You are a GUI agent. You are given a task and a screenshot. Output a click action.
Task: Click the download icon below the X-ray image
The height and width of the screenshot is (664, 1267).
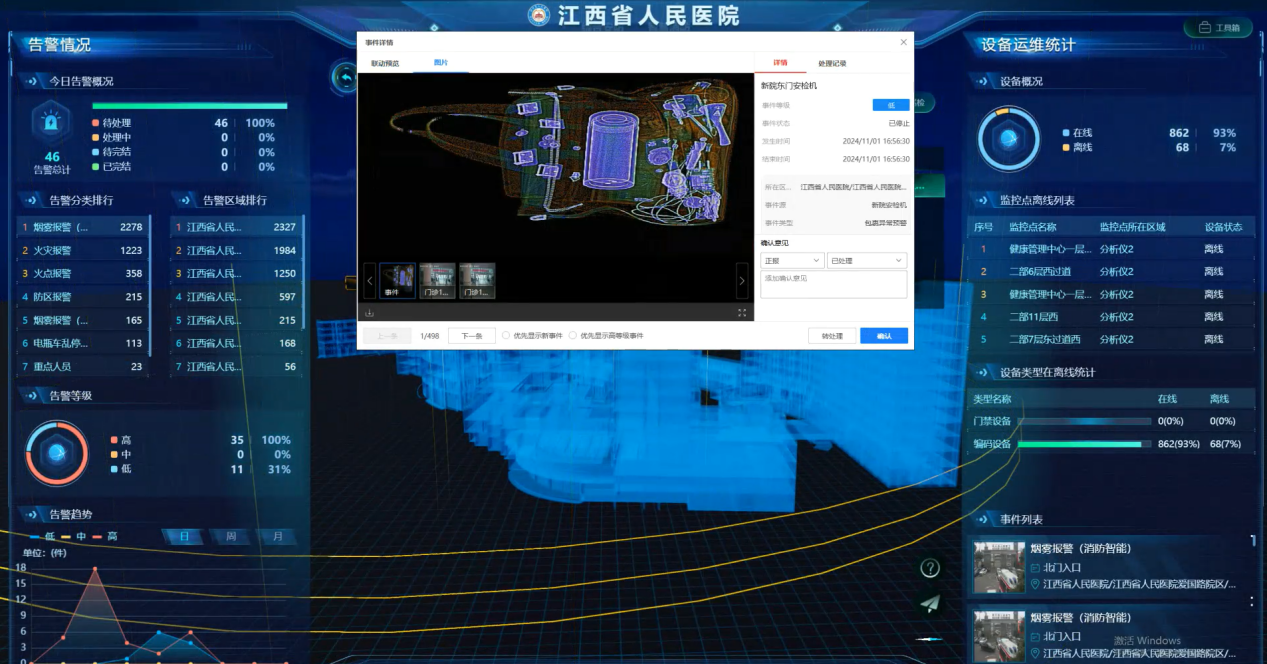coord(370,313)
